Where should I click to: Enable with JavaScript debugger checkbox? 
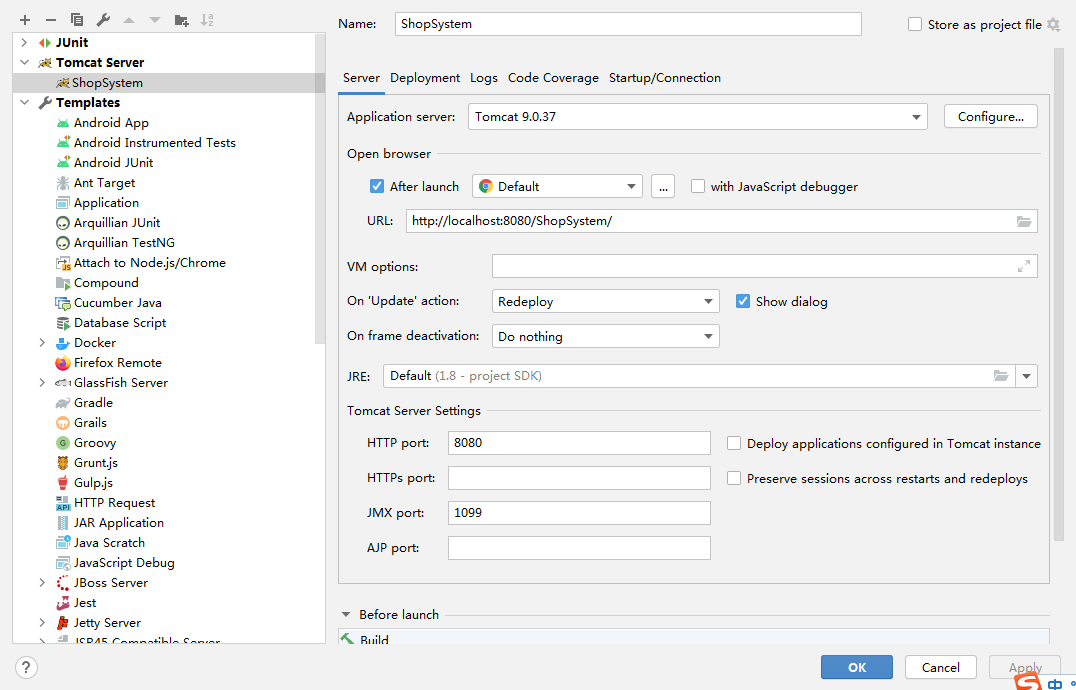pyautogui.click(x=698, y=187)
